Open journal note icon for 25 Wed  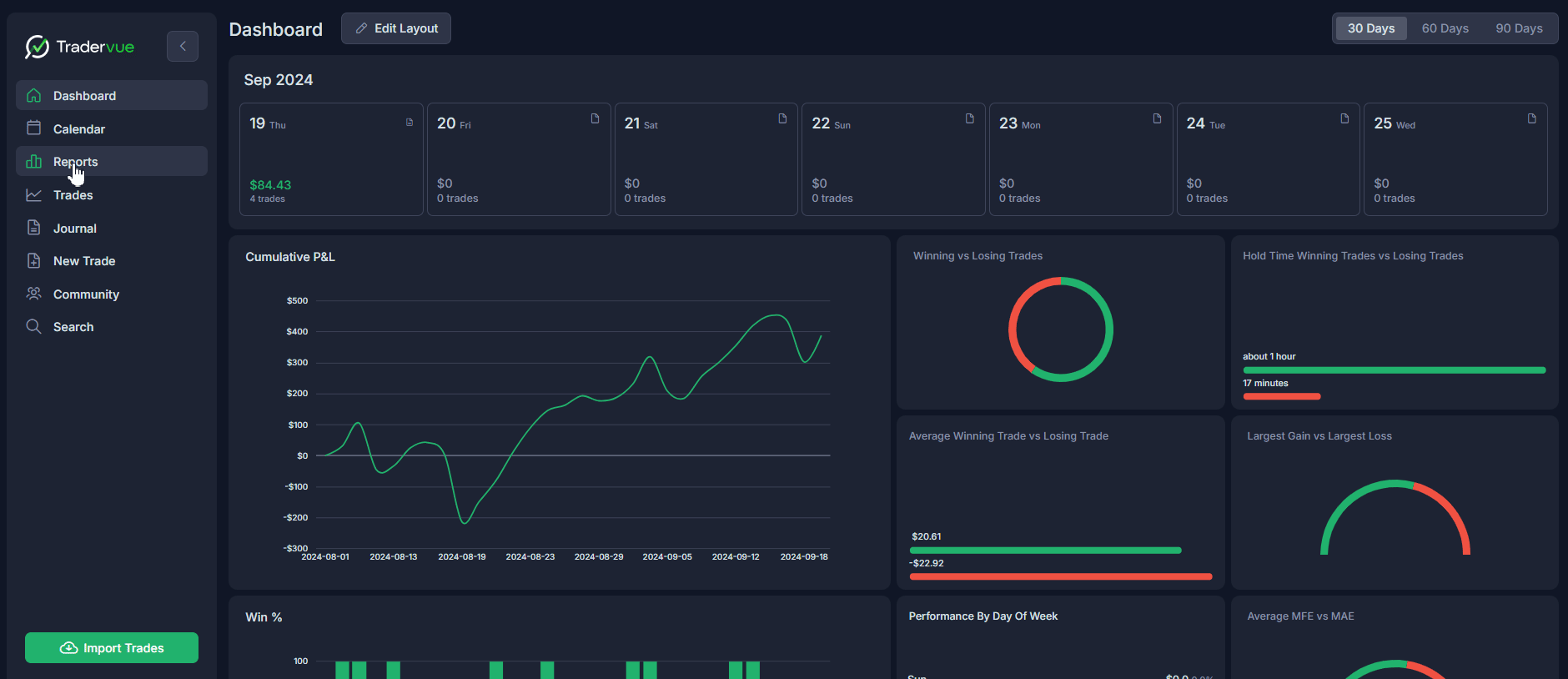pyautogui.click(x=1531, y=118)
